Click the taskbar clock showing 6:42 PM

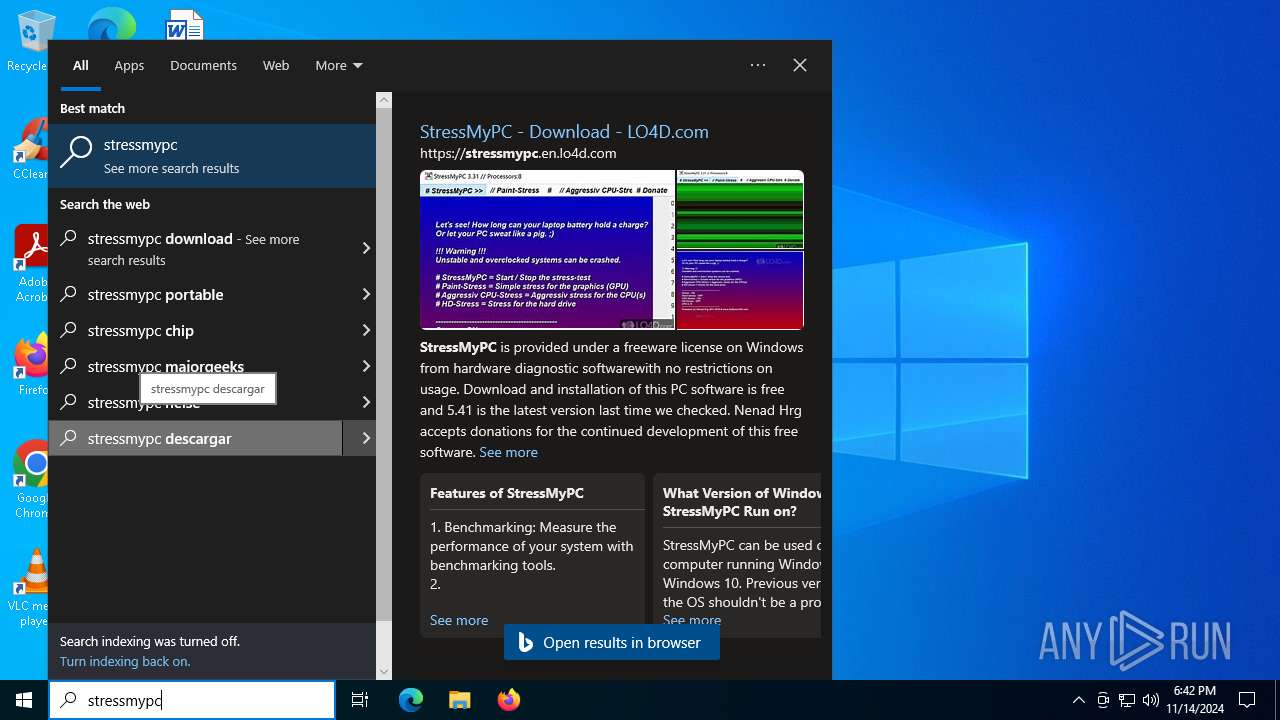click(1195, 700)
